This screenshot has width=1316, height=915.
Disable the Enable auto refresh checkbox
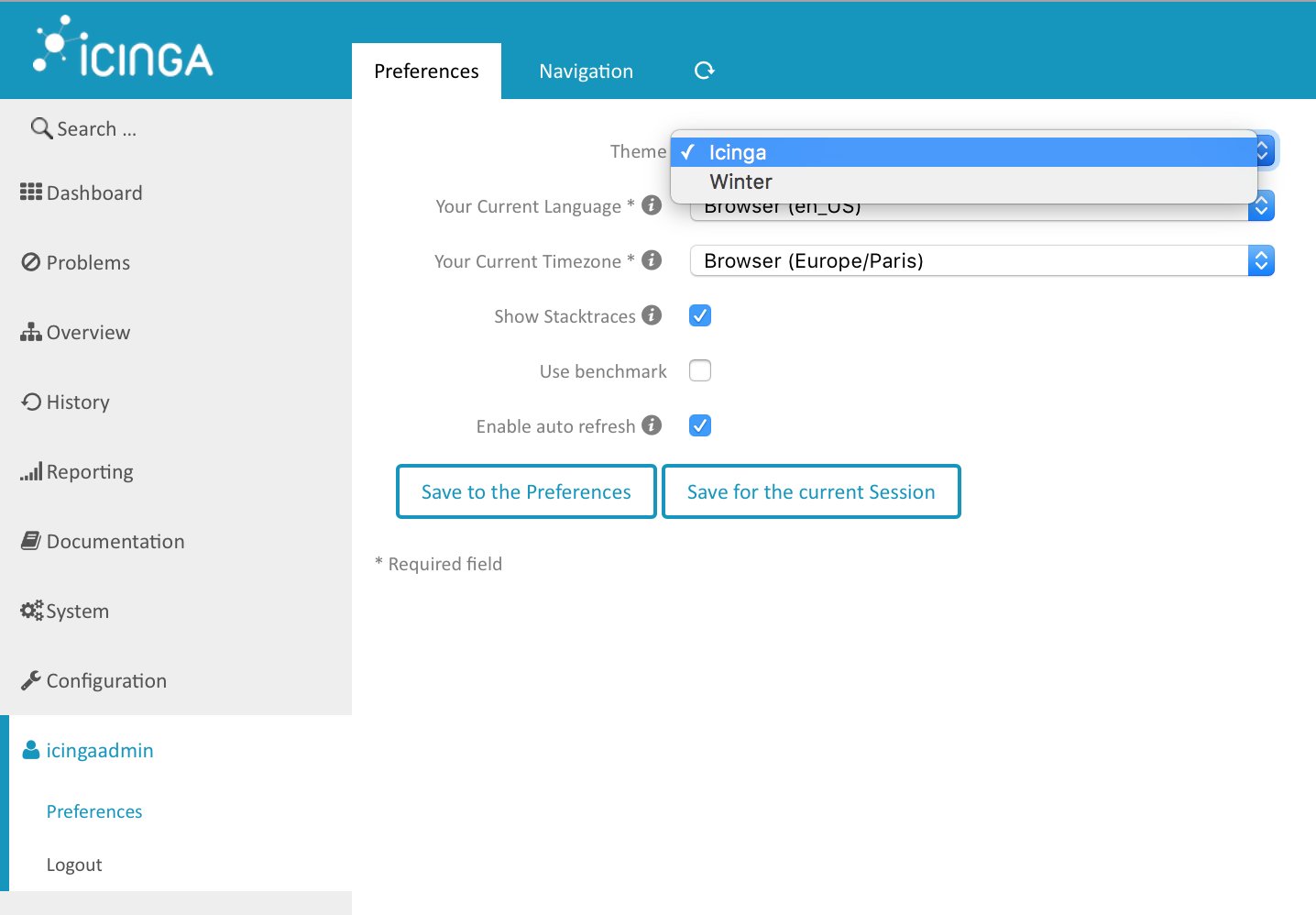coord(700,425)
